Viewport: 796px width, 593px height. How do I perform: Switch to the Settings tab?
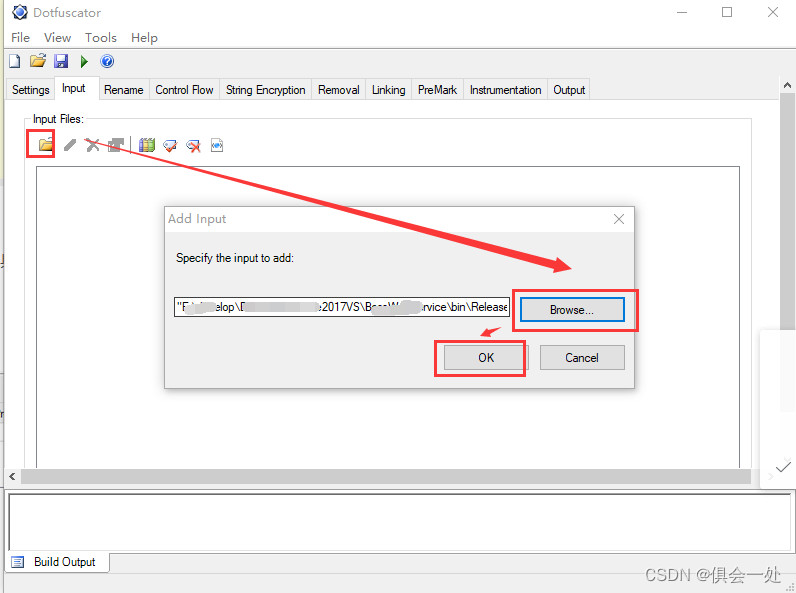30,90
